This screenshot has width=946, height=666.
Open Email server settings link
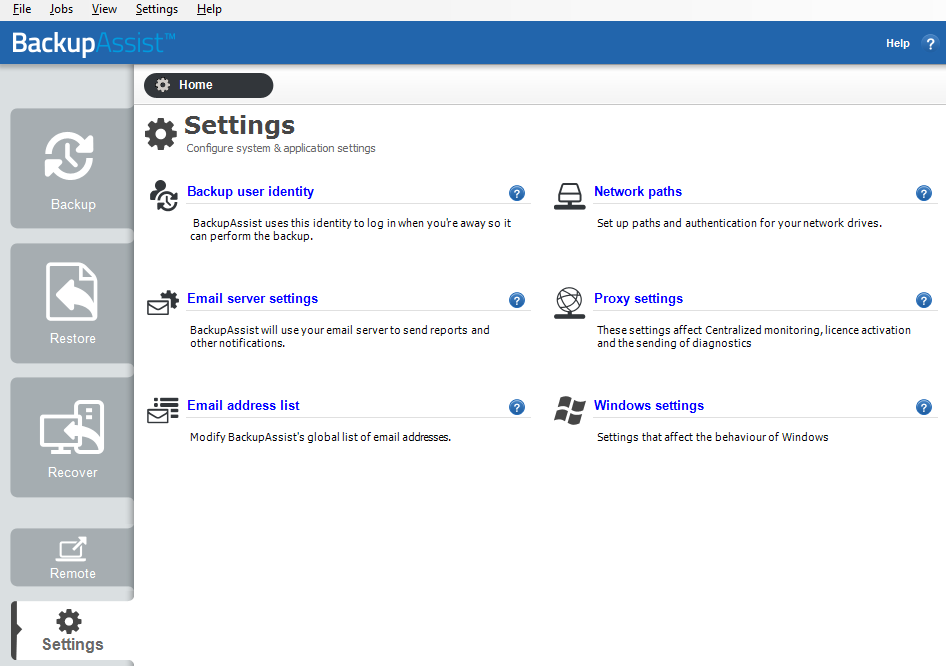click(252, 299)
